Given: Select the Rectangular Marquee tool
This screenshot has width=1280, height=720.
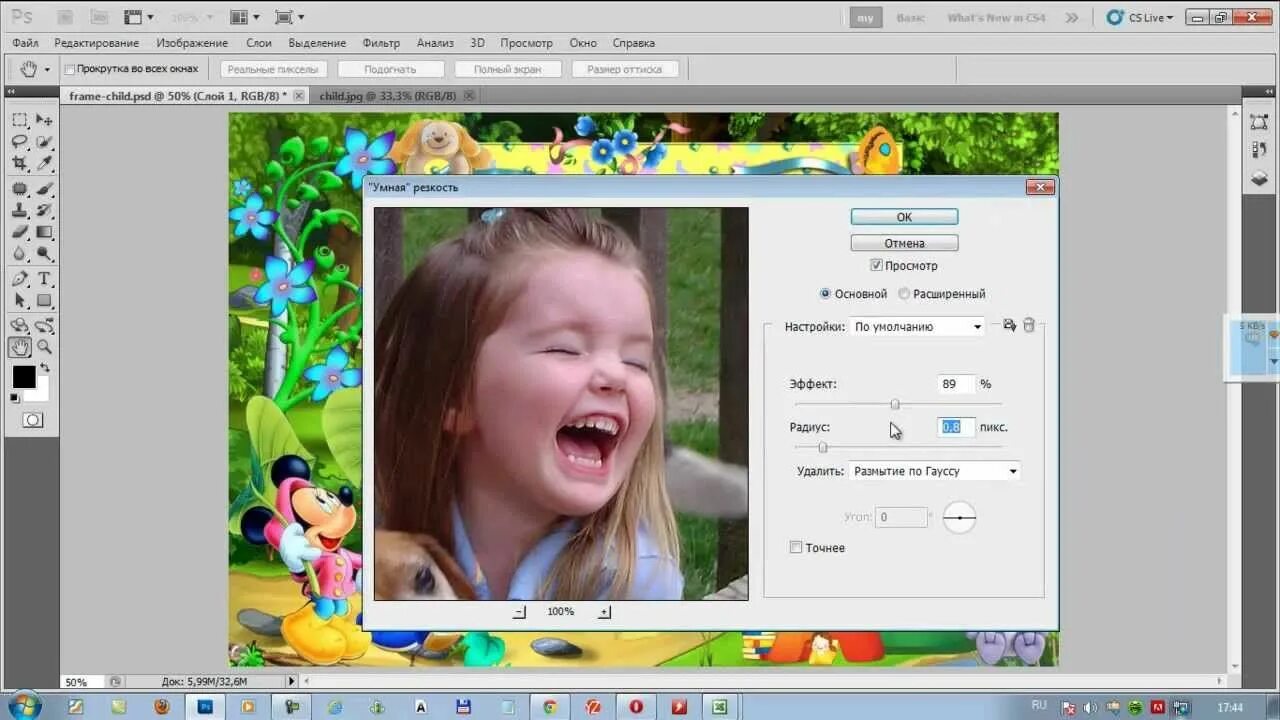Looking at the screenshot, I should point(19,120).
